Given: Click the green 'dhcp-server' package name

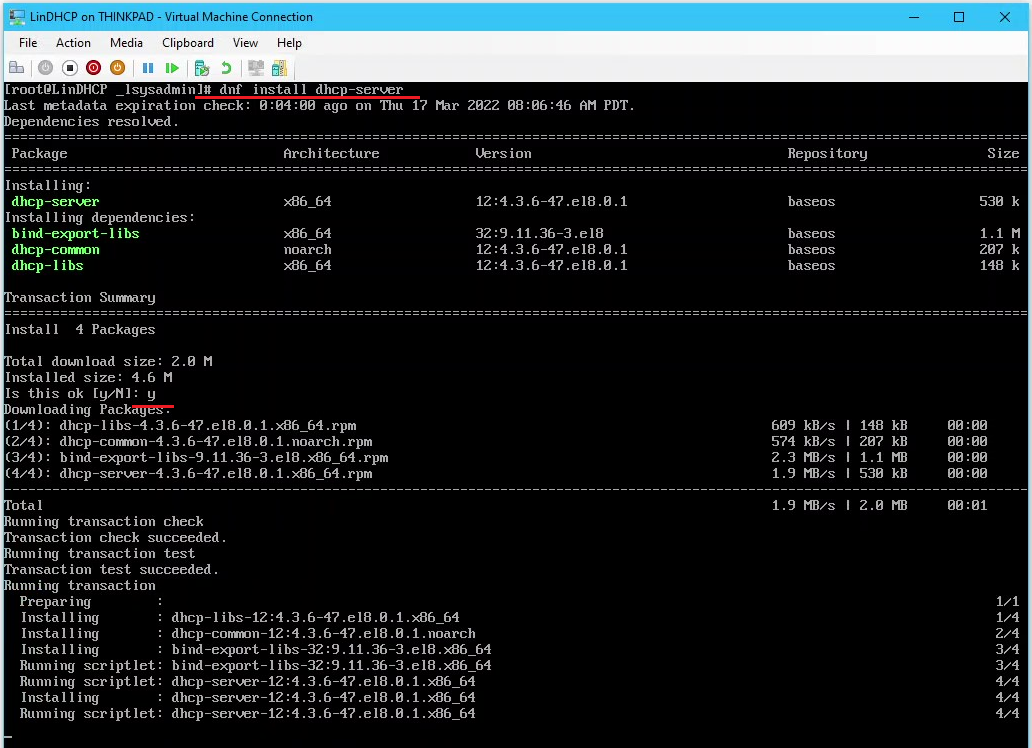Looking at the screenshot, I should point(55,201).
